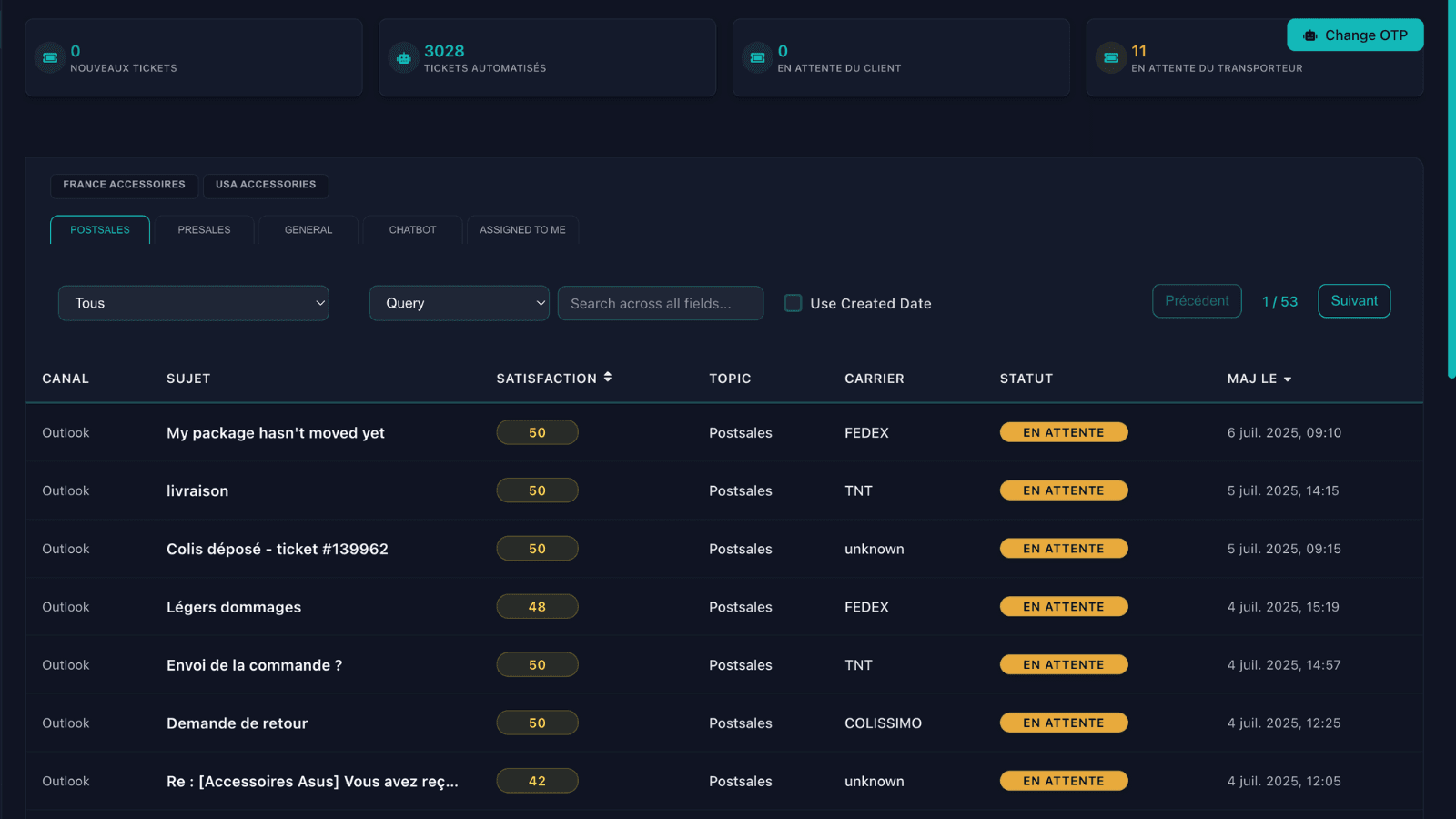Switch to USA ACCESSORIES
Viewport: 1456px width, 819px height.
click(266, 186)
